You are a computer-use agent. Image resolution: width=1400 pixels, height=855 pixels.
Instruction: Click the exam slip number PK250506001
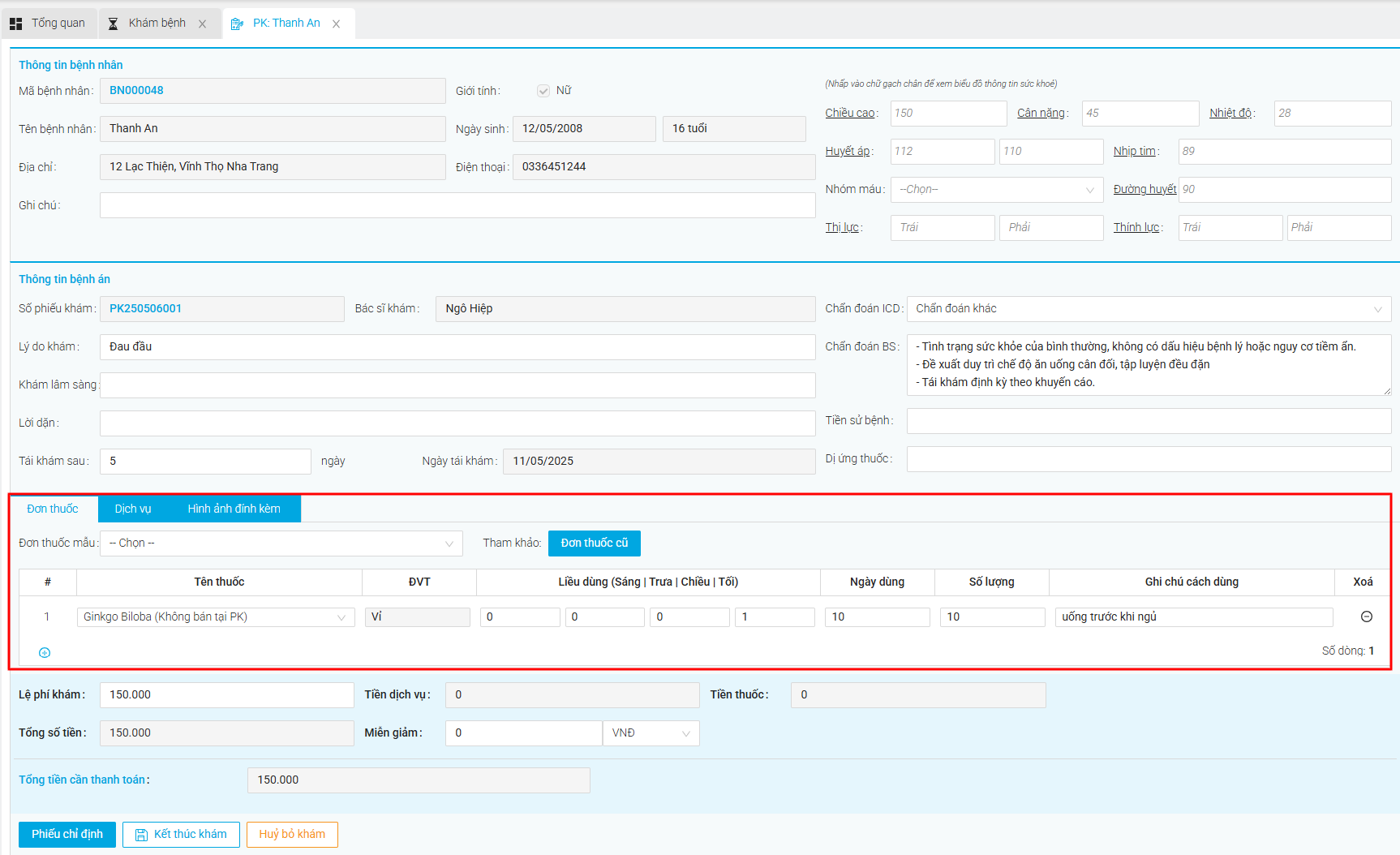(145, 308)
